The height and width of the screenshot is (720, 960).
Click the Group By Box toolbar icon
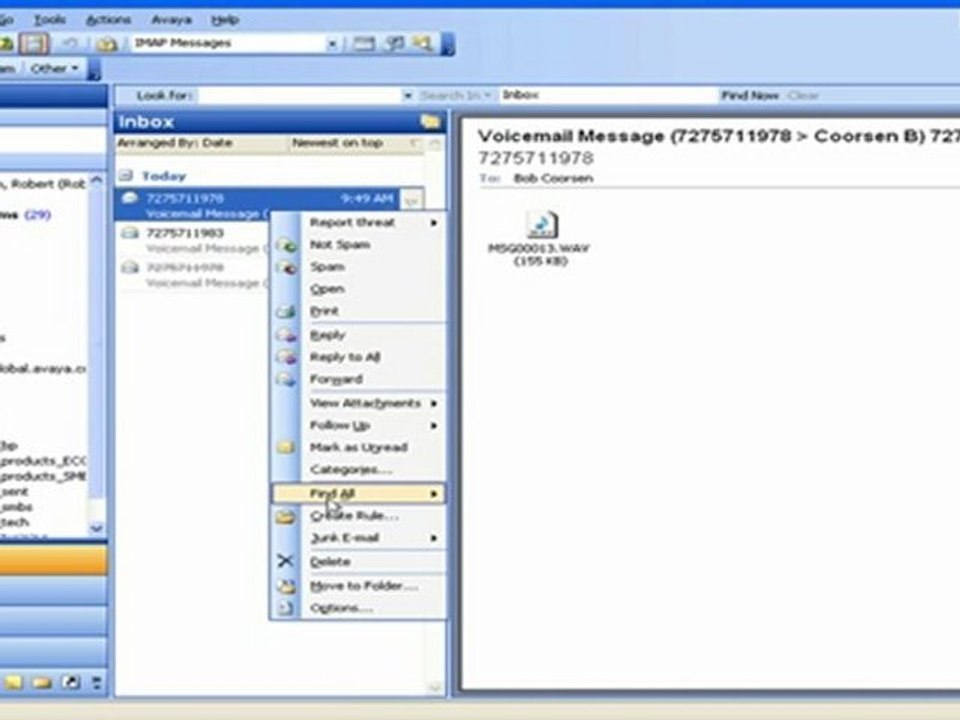[364, 43]
